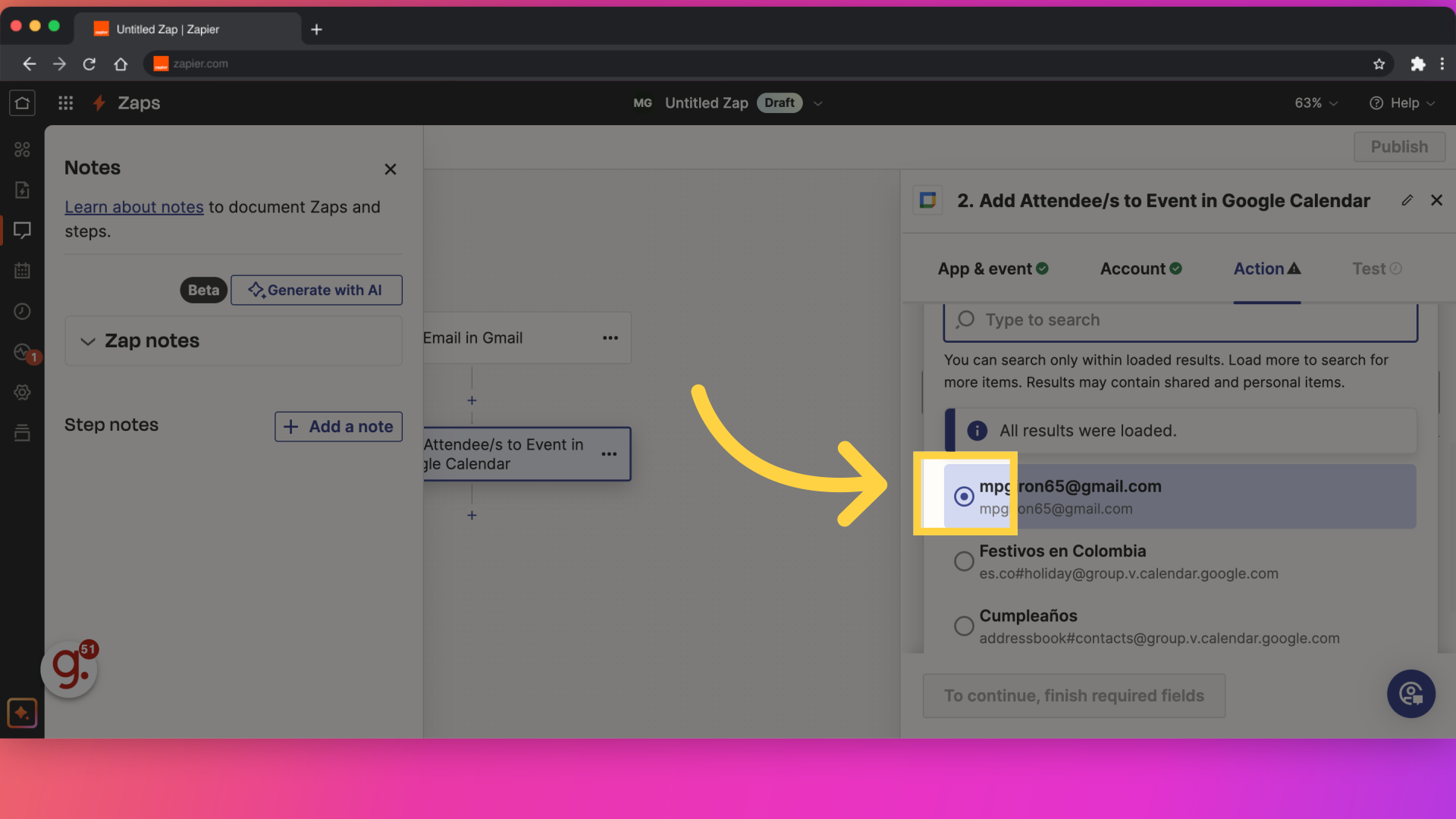Reload the zapier.com page
This screenshot has width=1456, height=819.
(89, 64)
